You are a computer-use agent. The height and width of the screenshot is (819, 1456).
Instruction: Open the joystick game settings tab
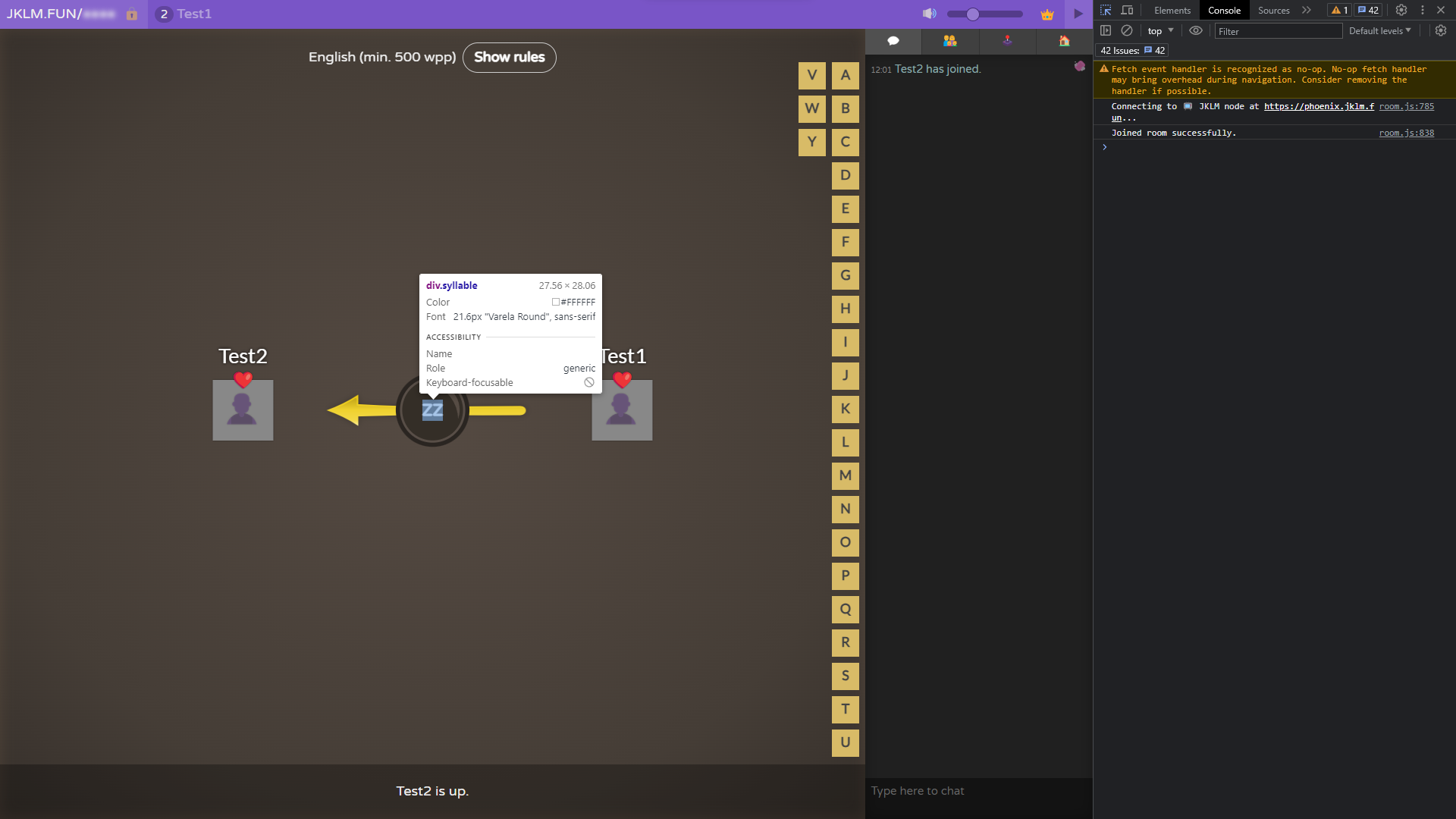1006,41
